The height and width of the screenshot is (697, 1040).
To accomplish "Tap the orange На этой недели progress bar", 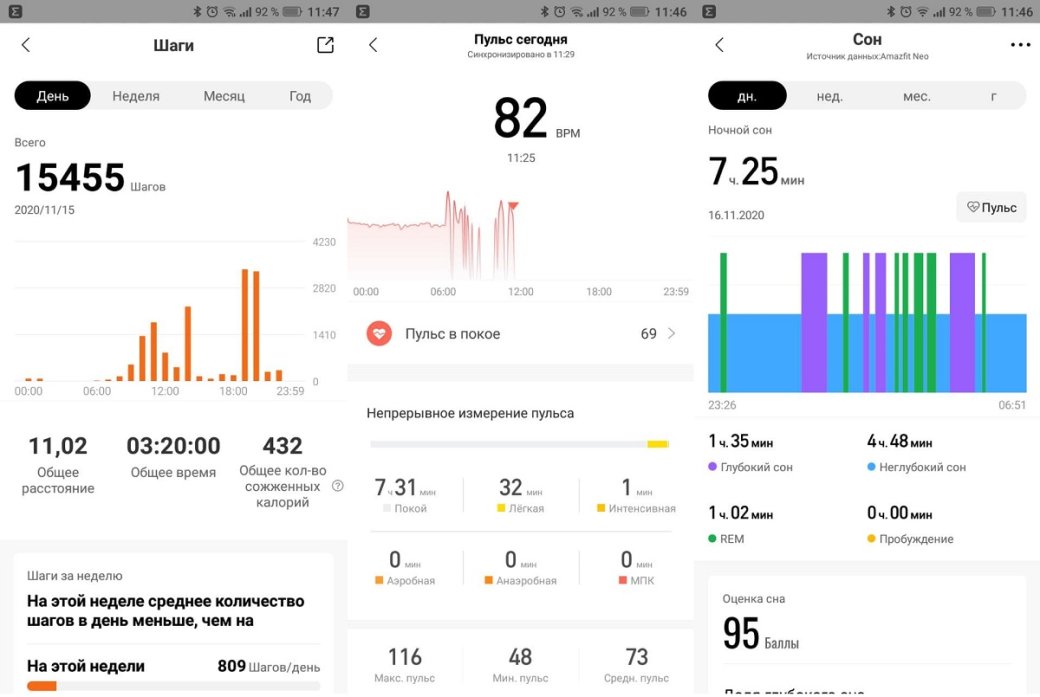I will tap(42, 686).
